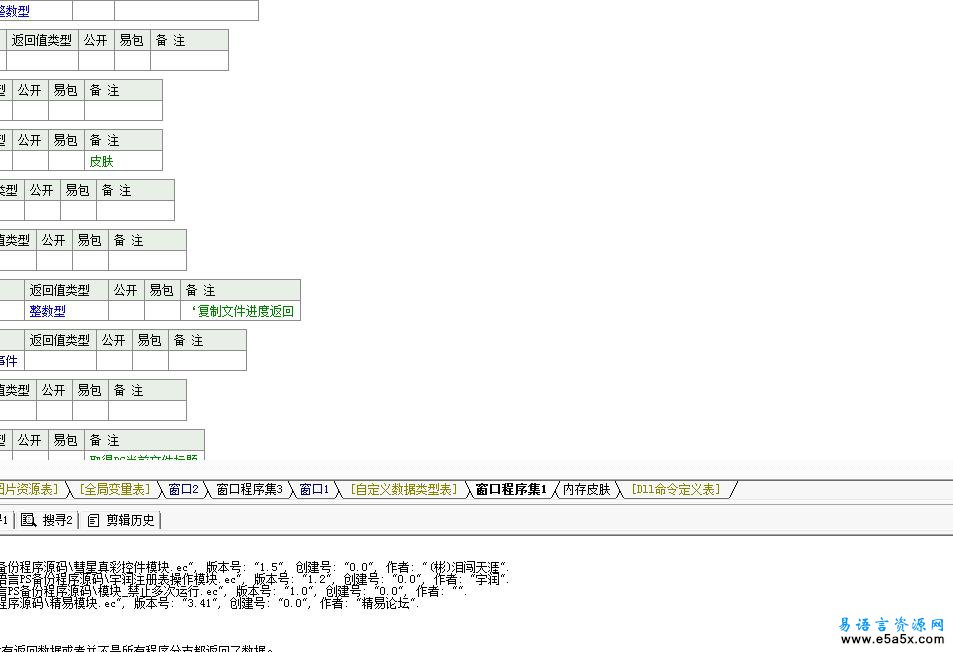
Task: Click the 皮肤 remark cell
Action: click(102, 161)
